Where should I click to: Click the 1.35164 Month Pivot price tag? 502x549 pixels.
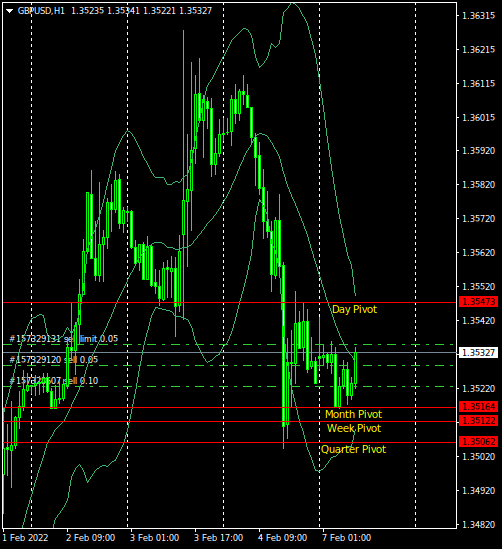(x=479, y=406)
